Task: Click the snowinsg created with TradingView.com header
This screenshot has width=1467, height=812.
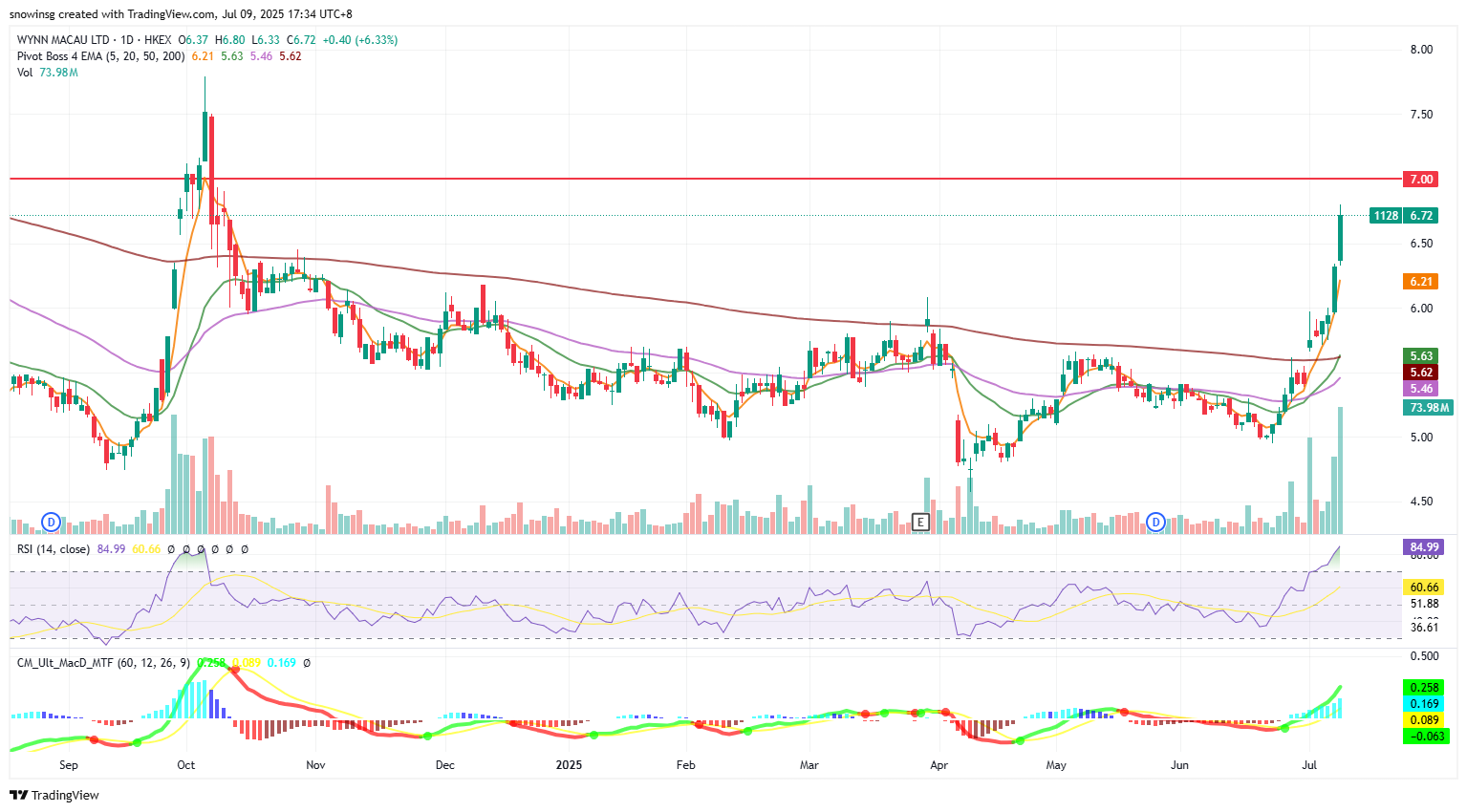Action: point(181,14)
